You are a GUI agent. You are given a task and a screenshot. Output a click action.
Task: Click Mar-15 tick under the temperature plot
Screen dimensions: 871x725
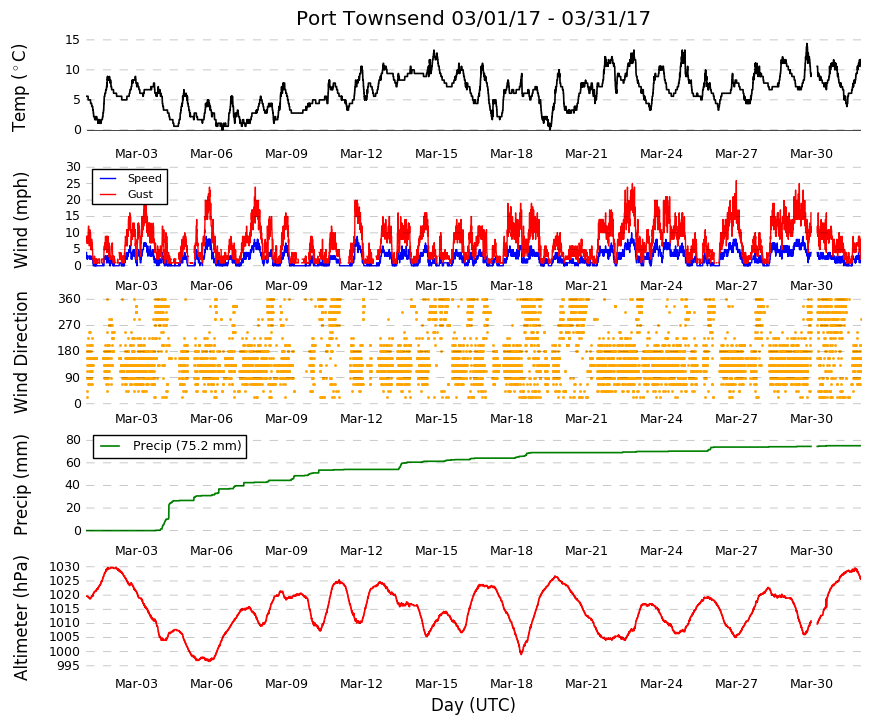[x=436, y=154]
